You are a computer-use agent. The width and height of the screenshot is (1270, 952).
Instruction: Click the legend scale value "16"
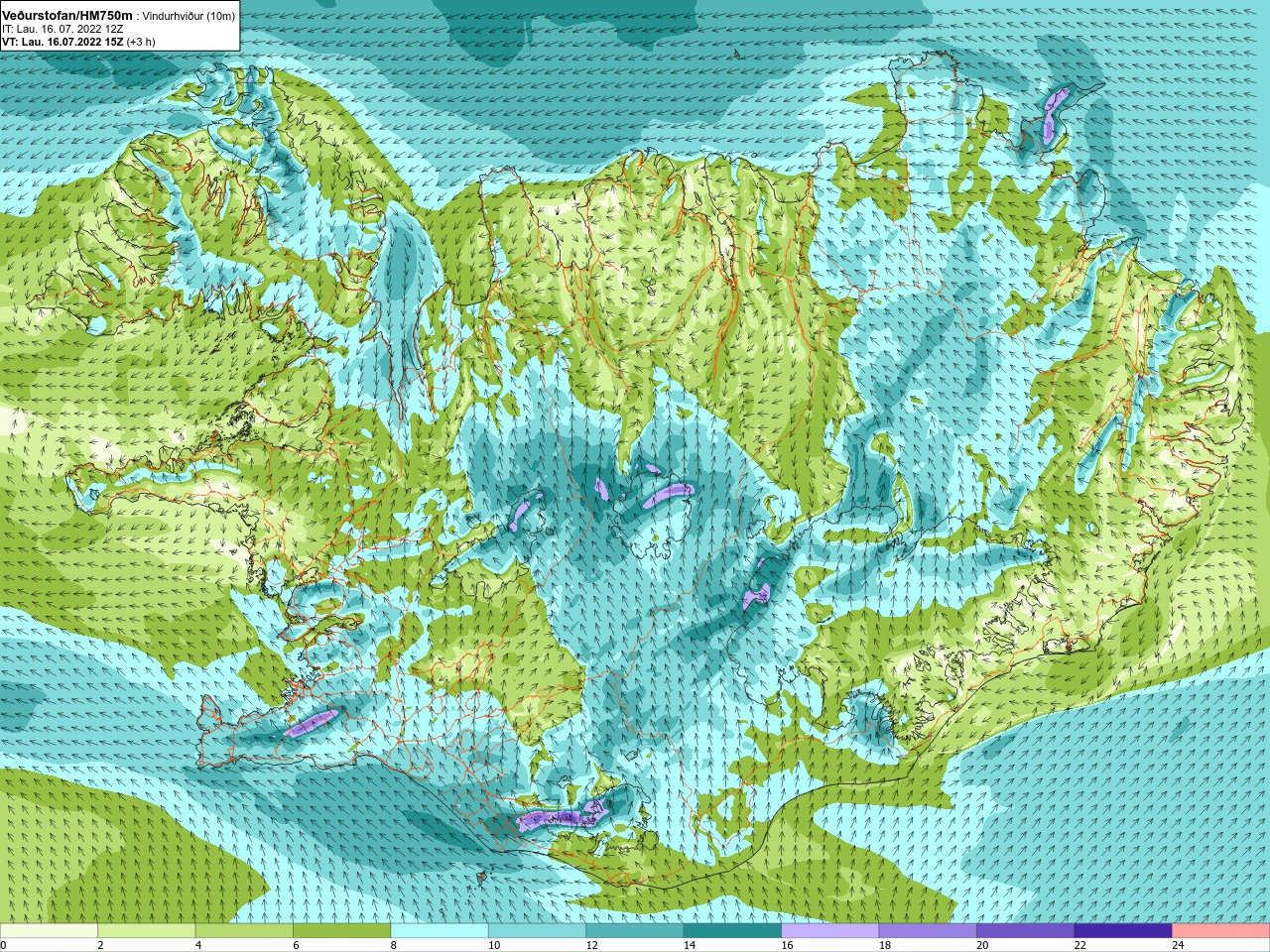(787, 945)
